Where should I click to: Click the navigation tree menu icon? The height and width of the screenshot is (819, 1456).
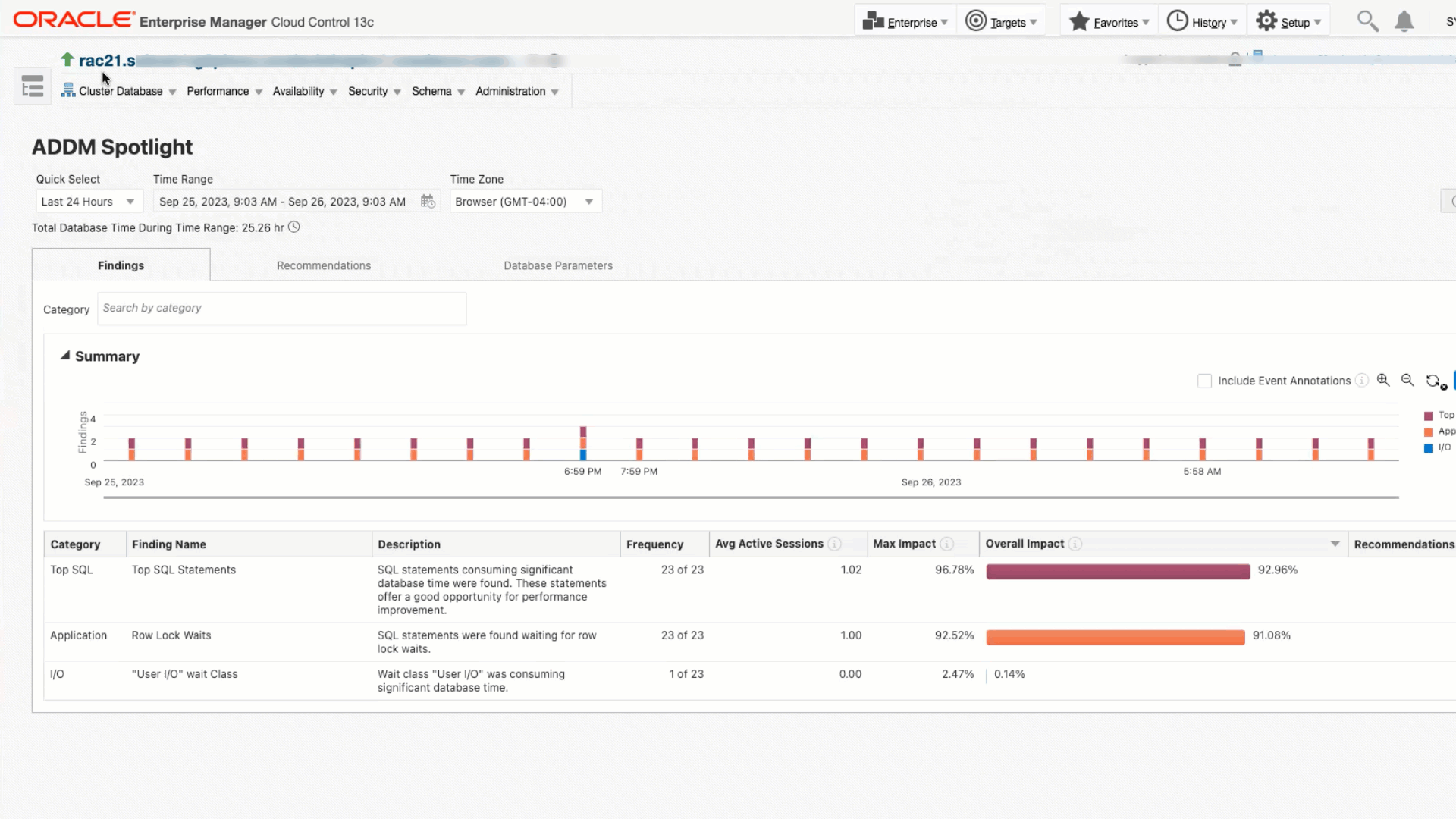pos(33,87)
